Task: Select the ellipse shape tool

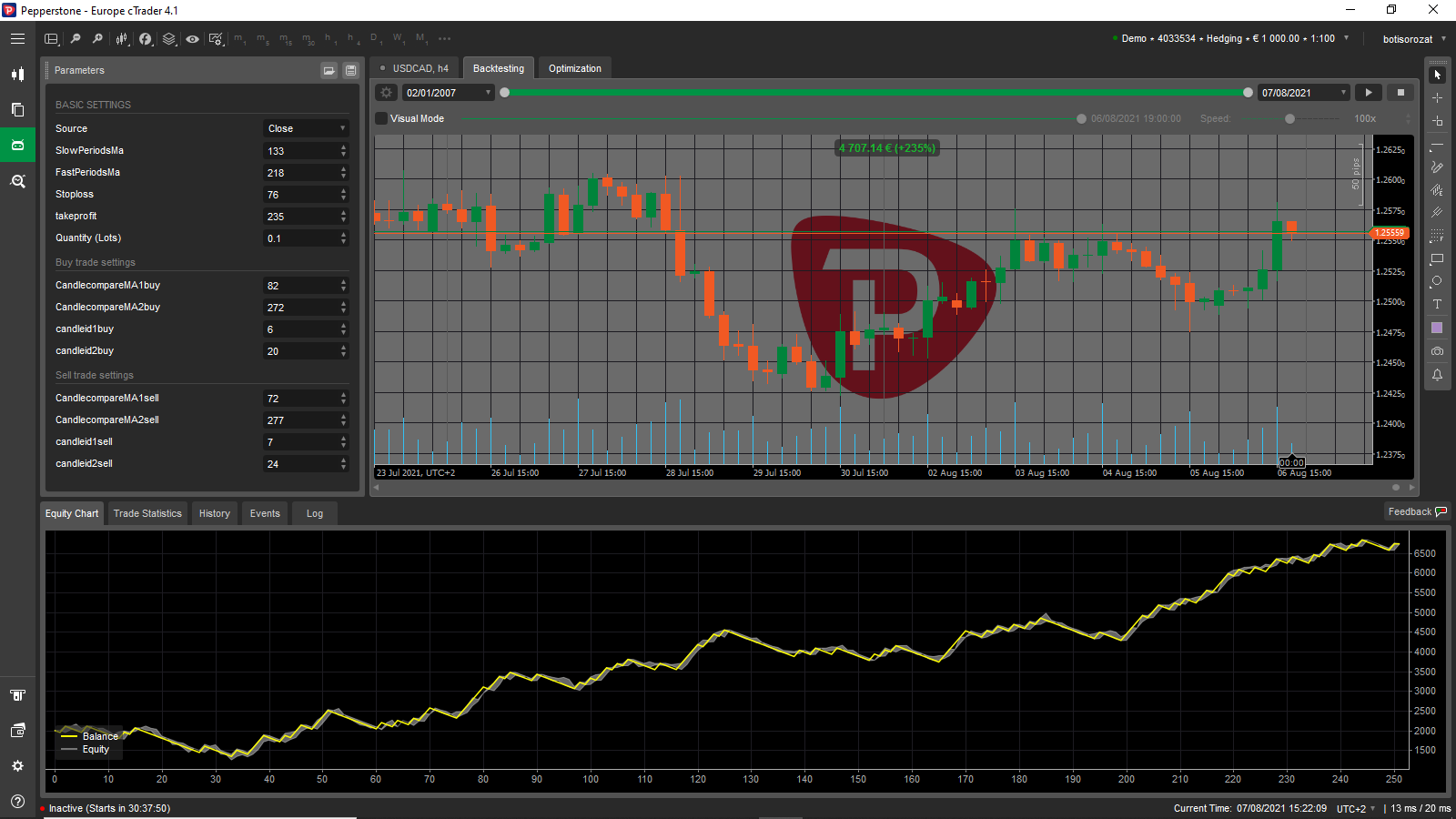Action: [1437, 282]
